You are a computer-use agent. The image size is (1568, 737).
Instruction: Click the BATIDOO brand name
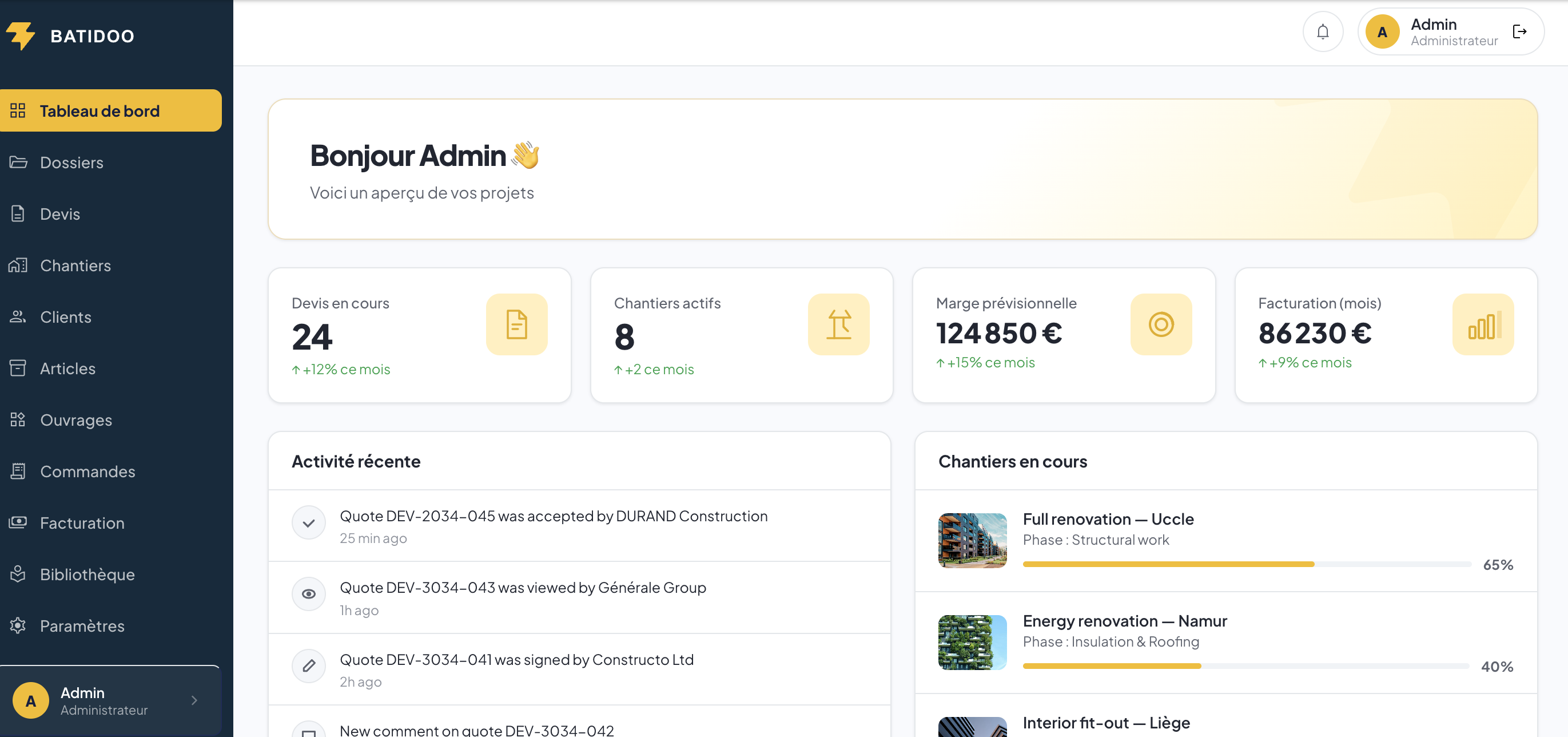pyautogui.click(x=93, y=36)
